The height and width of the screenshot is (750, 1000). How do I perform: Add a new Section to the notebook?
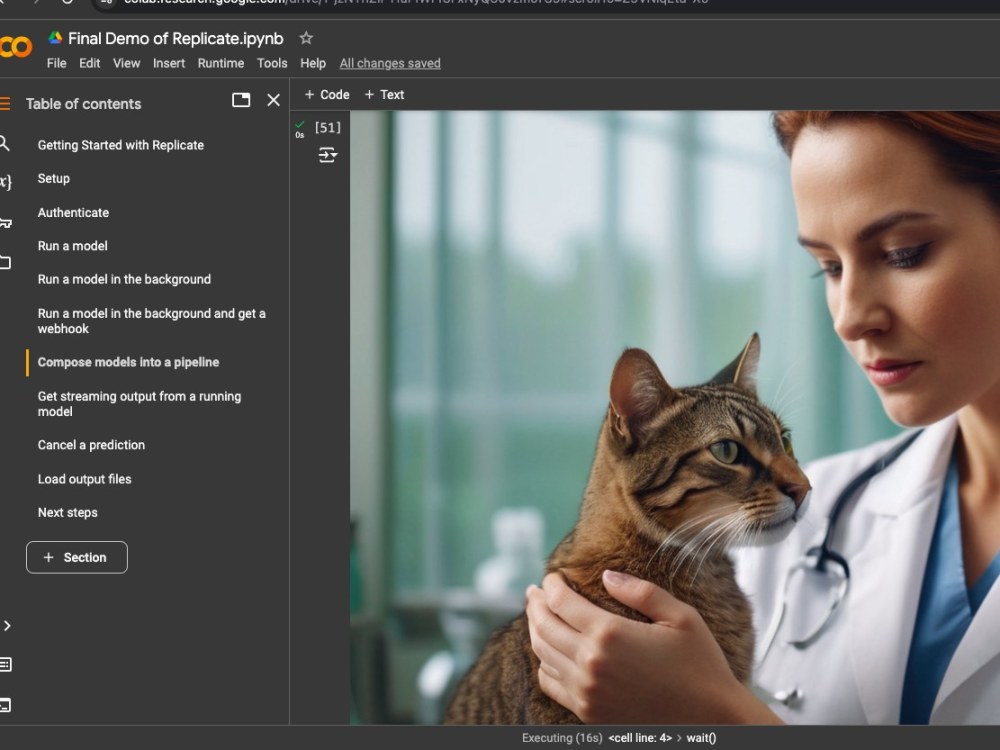click(x=76, y=557)
